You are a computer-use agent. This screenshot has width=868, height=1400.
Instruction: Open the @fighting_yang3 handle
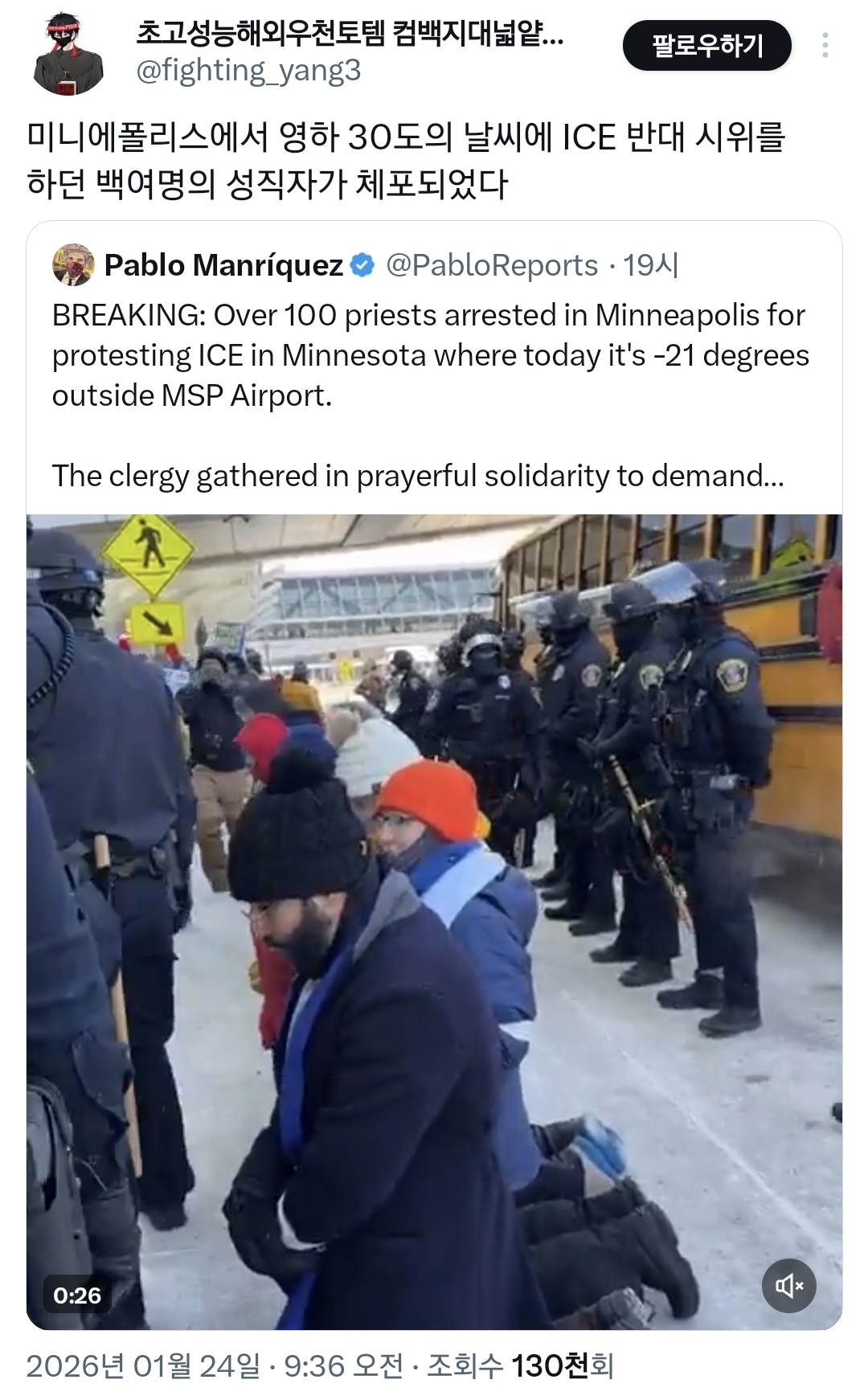pos(248,71)
